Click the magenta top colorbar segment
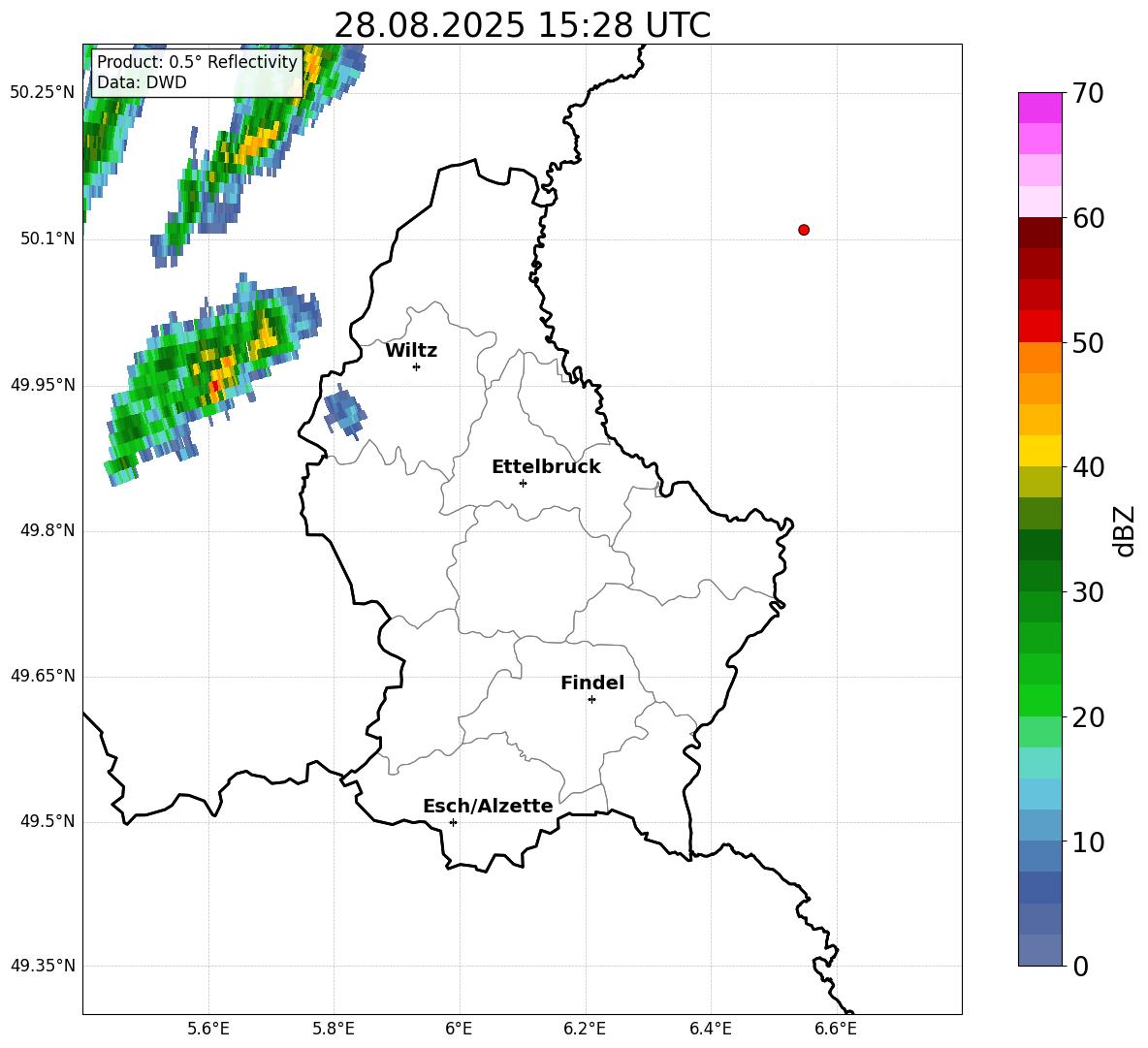 click(x=1039, y=108)
